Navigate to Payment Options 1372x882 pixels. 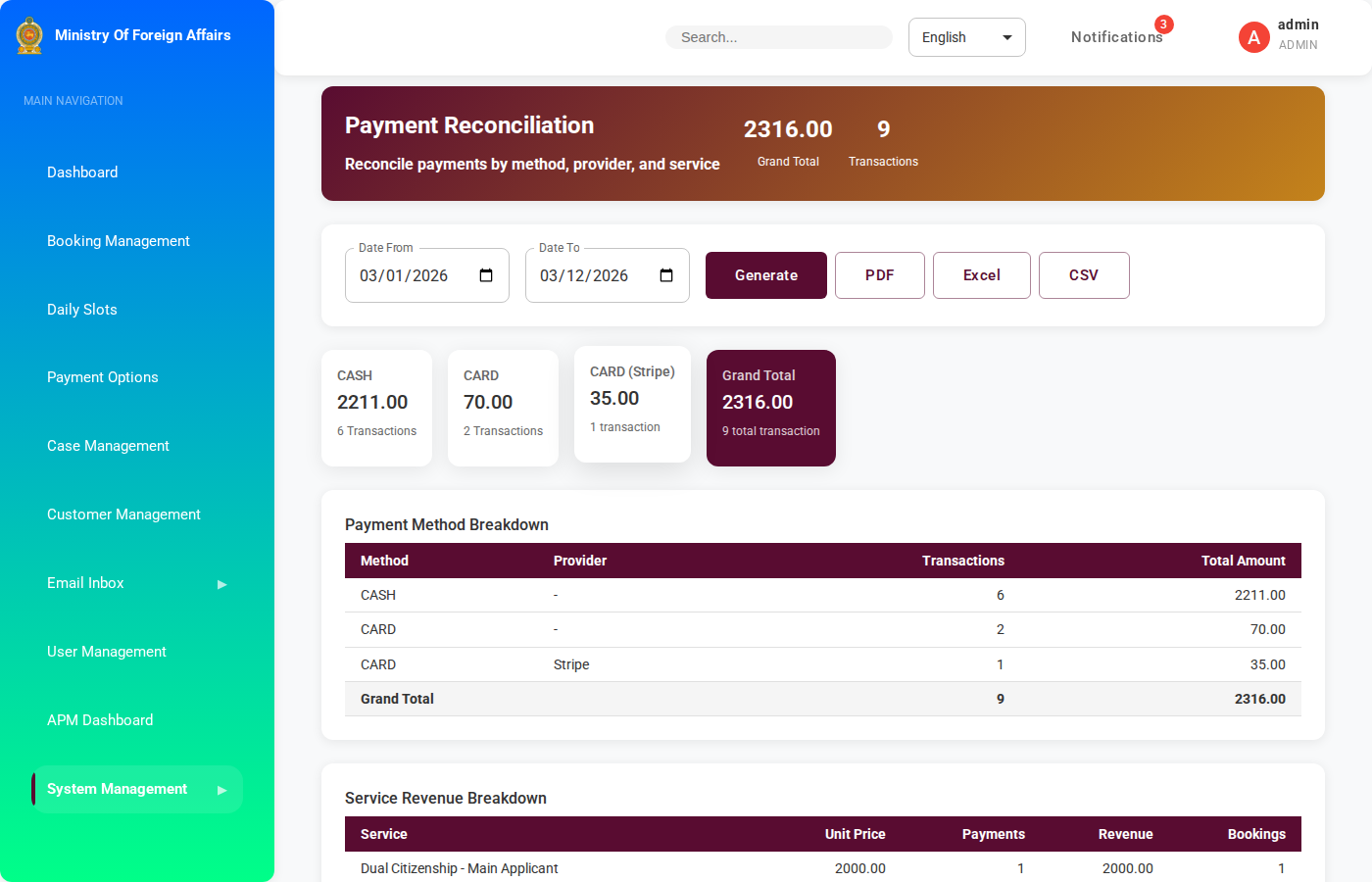click(103, 377)
